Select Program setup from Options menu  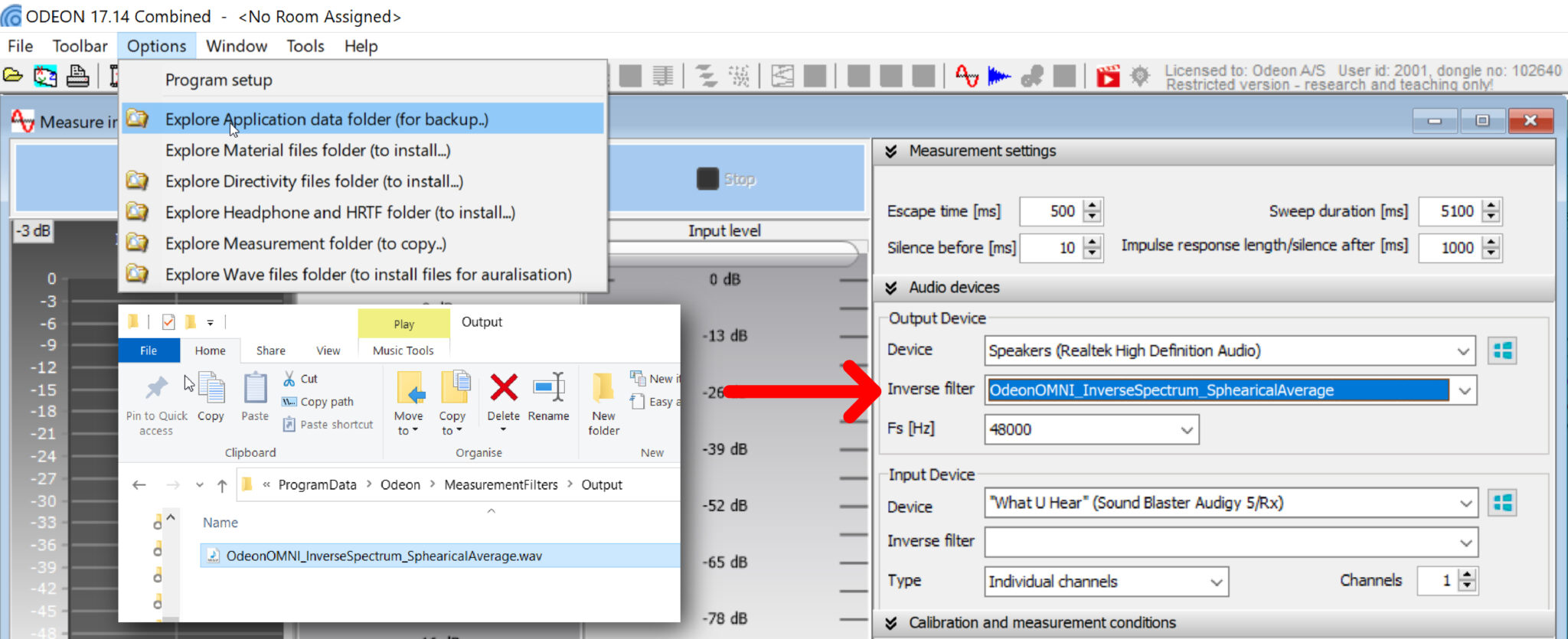click(x=218, y=80)
